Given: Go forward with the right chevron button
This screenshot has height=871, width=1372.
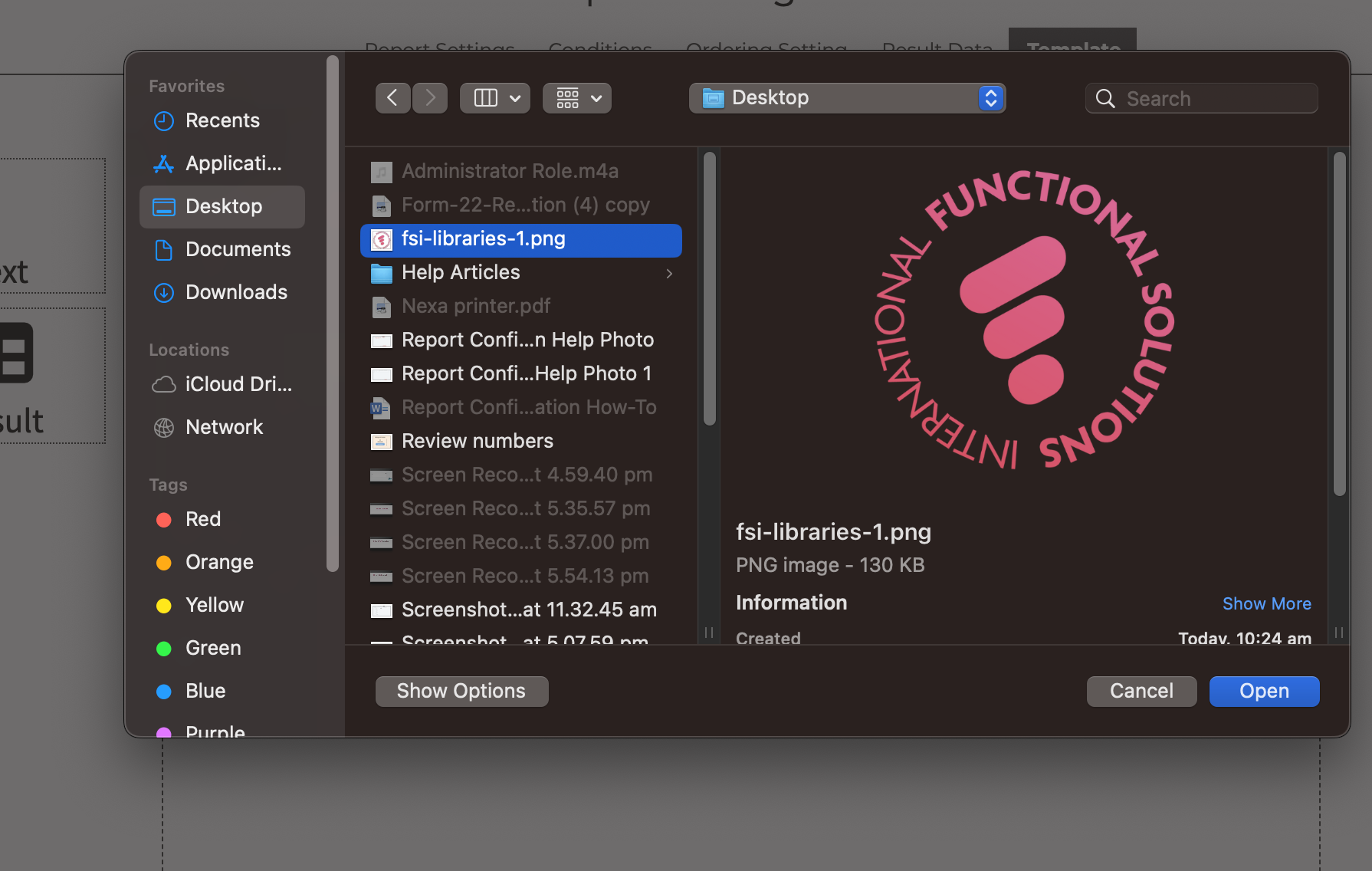Looking at the screenshot, I should (430, 98).
